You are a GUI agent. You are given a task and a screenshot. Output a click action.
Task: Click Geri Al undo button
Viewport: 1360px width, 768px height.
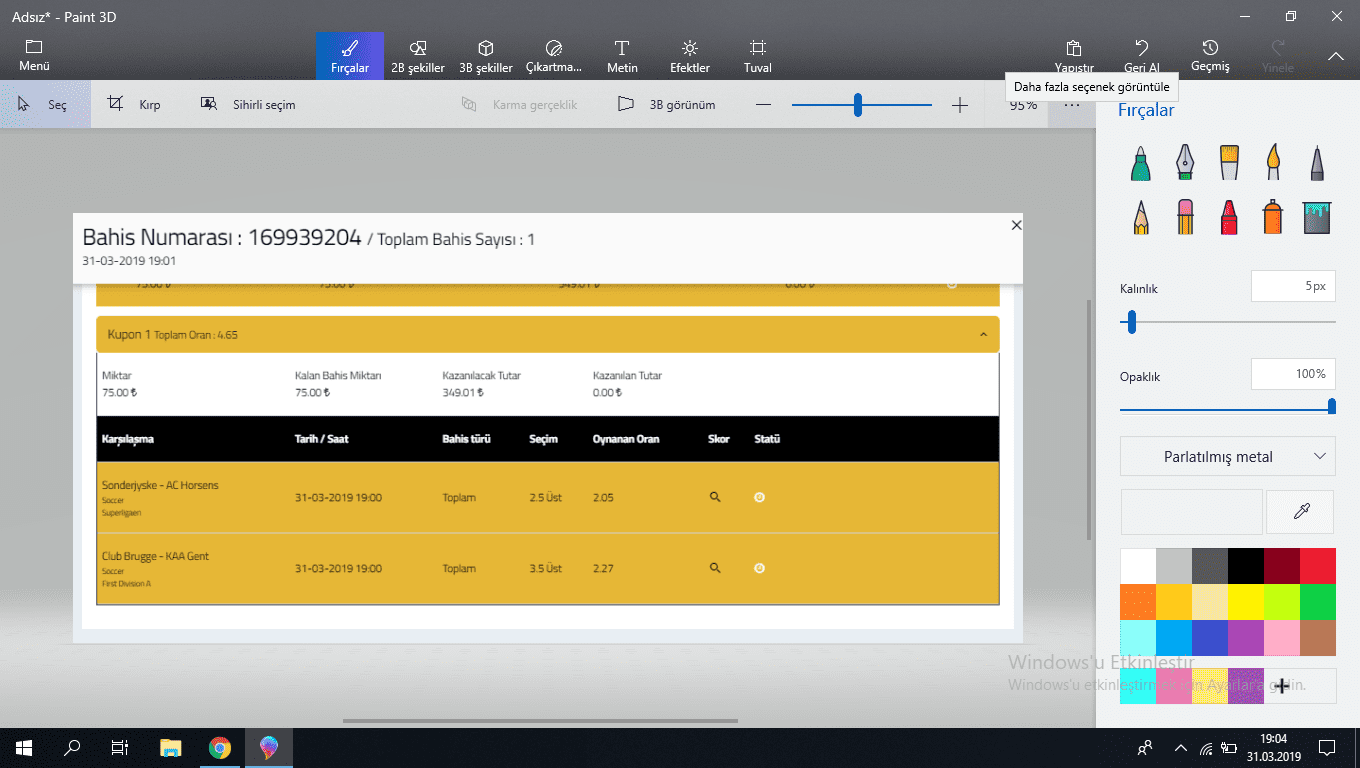click(x=1142, y=56)
